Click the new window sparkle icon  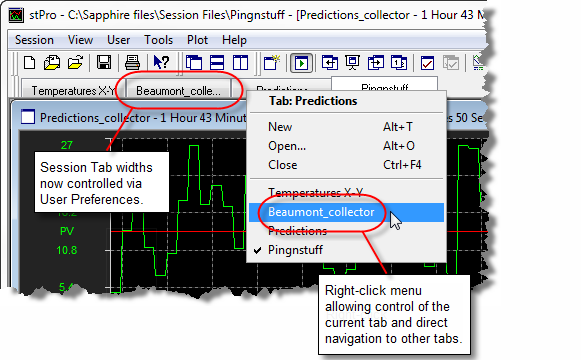(x=272, y=63)
